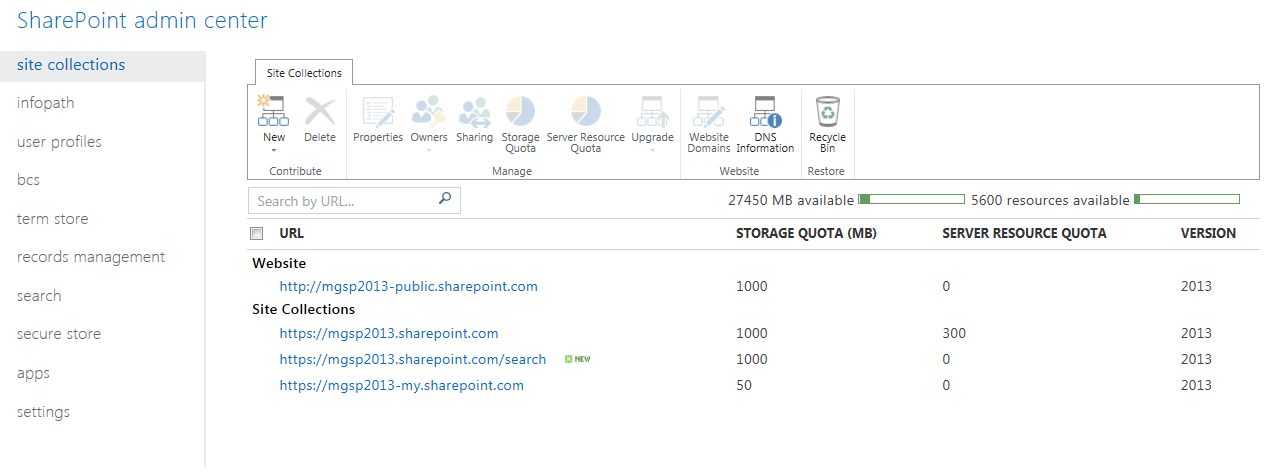This screenshot has height=472, width=1275.
Task: Go to infopath in the sidebar
Action: pyautogui.click(x=46, y=103)
